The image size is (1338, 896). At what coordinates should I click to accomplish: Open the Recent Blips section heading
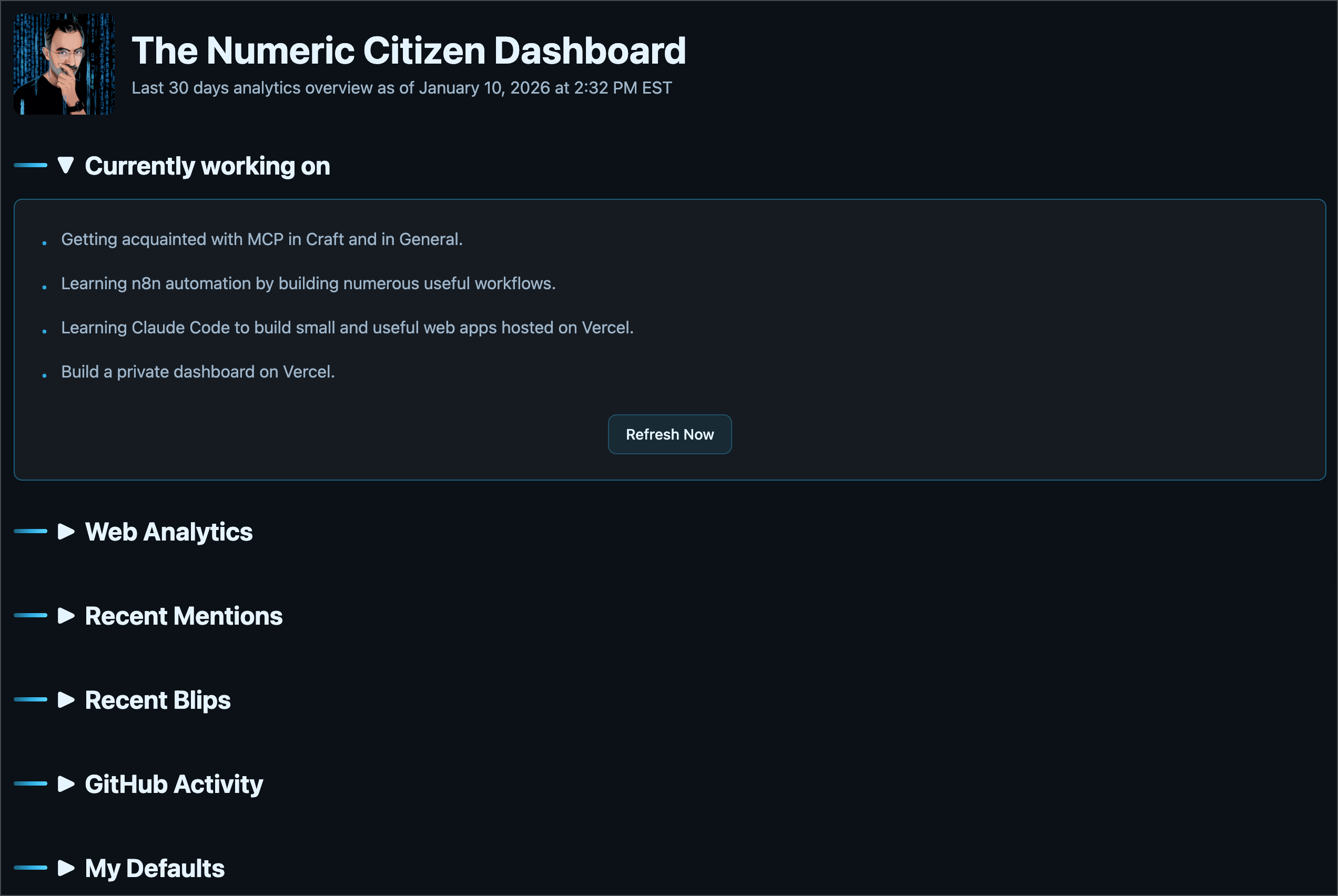coord(158,700)
